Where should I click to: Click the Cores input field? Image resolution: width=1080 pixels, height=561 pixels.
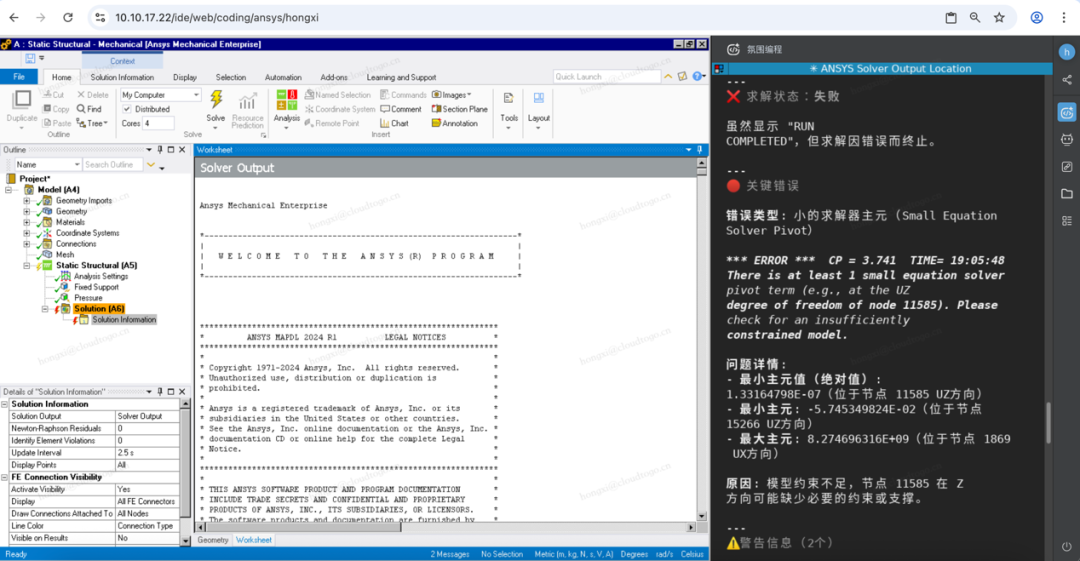158,123
